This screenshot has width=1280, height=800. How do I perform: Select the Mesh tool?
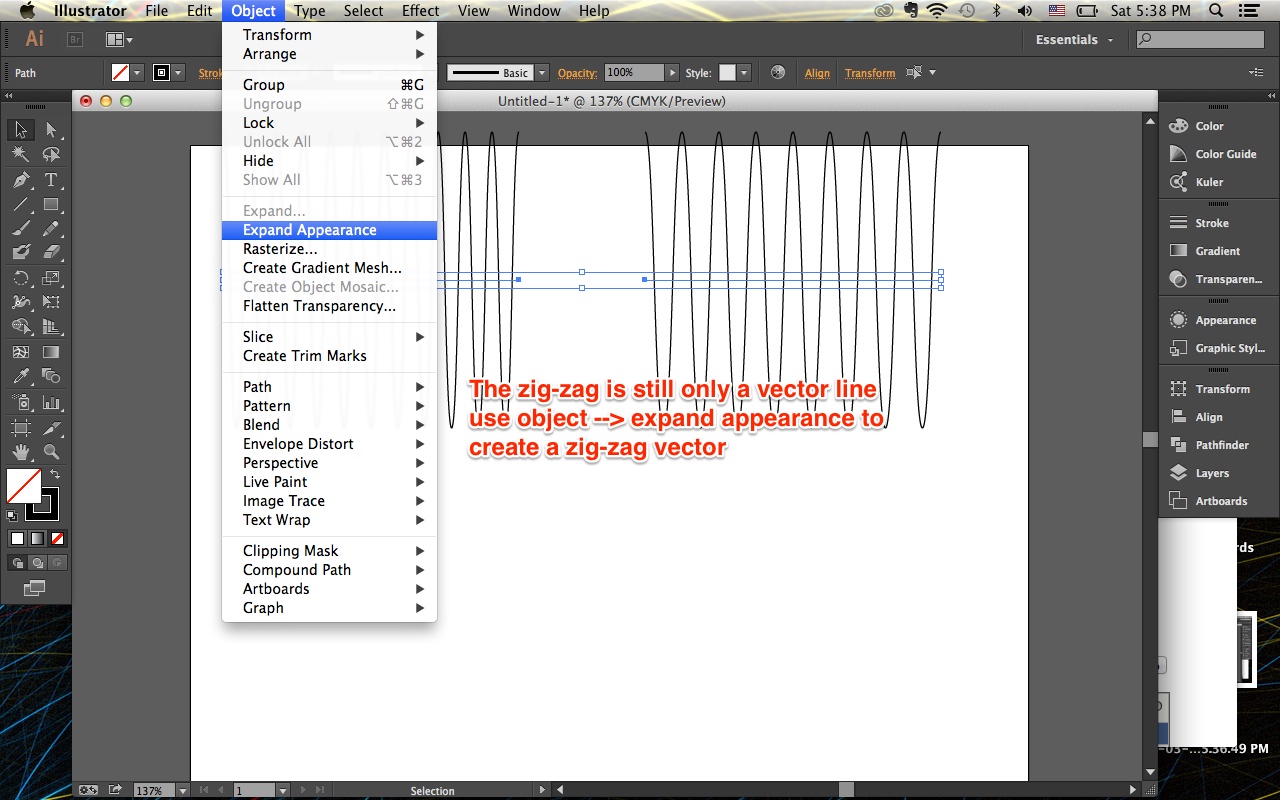[20, 352]
